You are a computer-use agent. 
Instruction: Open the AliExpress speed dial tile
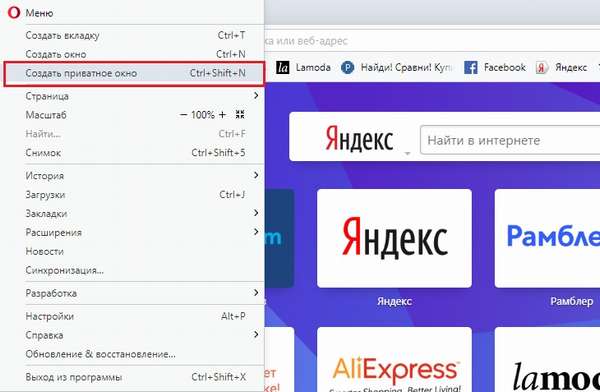point(395,359)
